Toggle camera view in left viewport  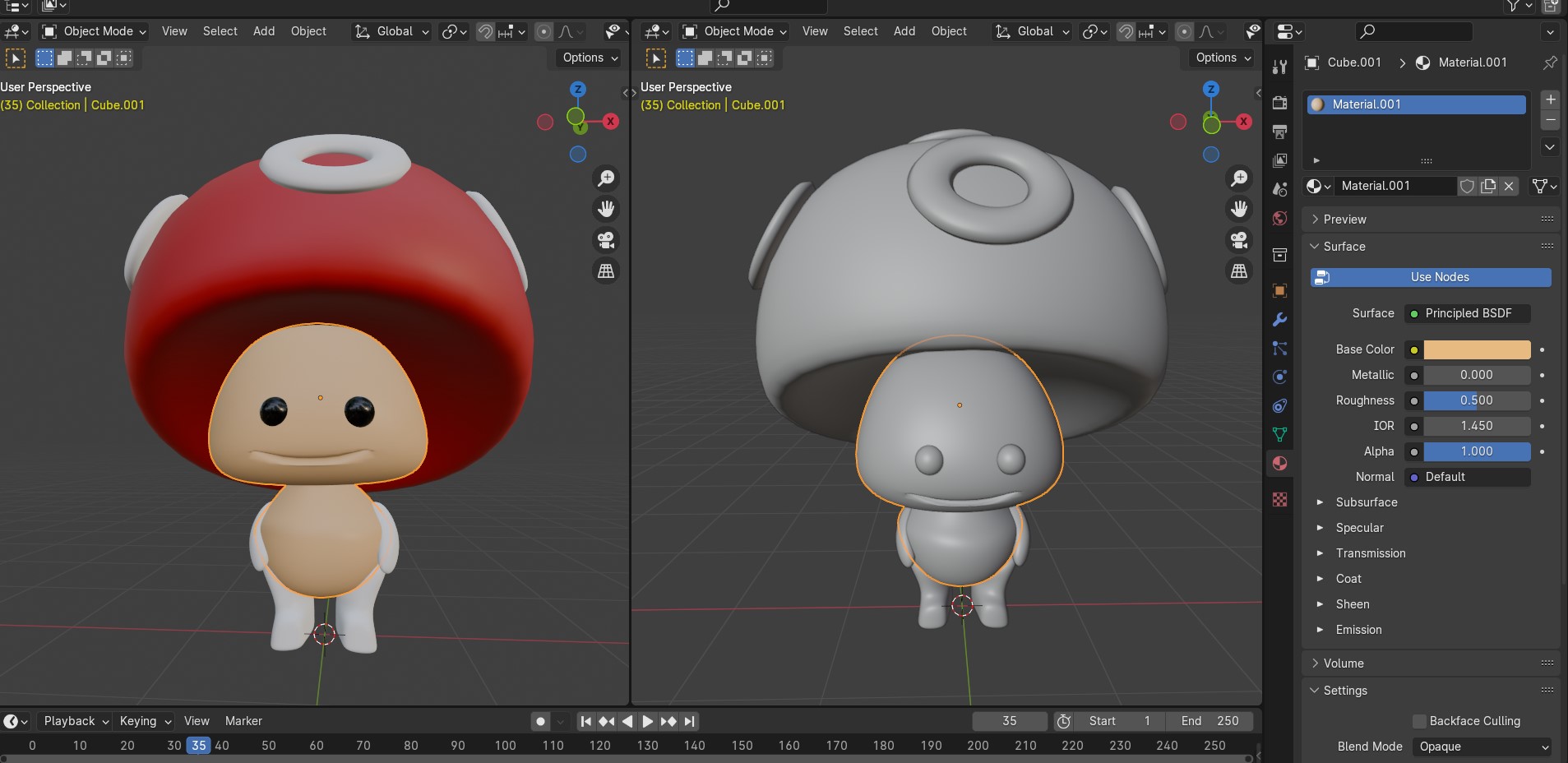606,240
